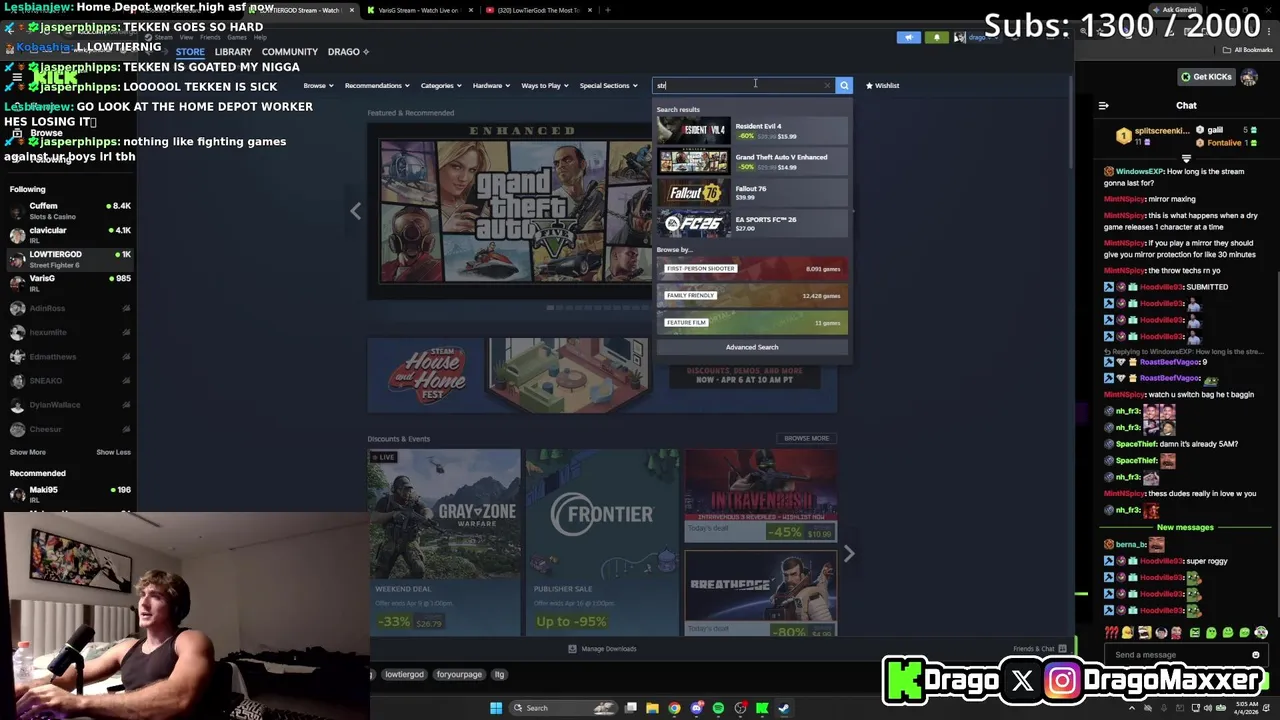
Task: Open the emoji picker in chat input
Action: 1256,655
